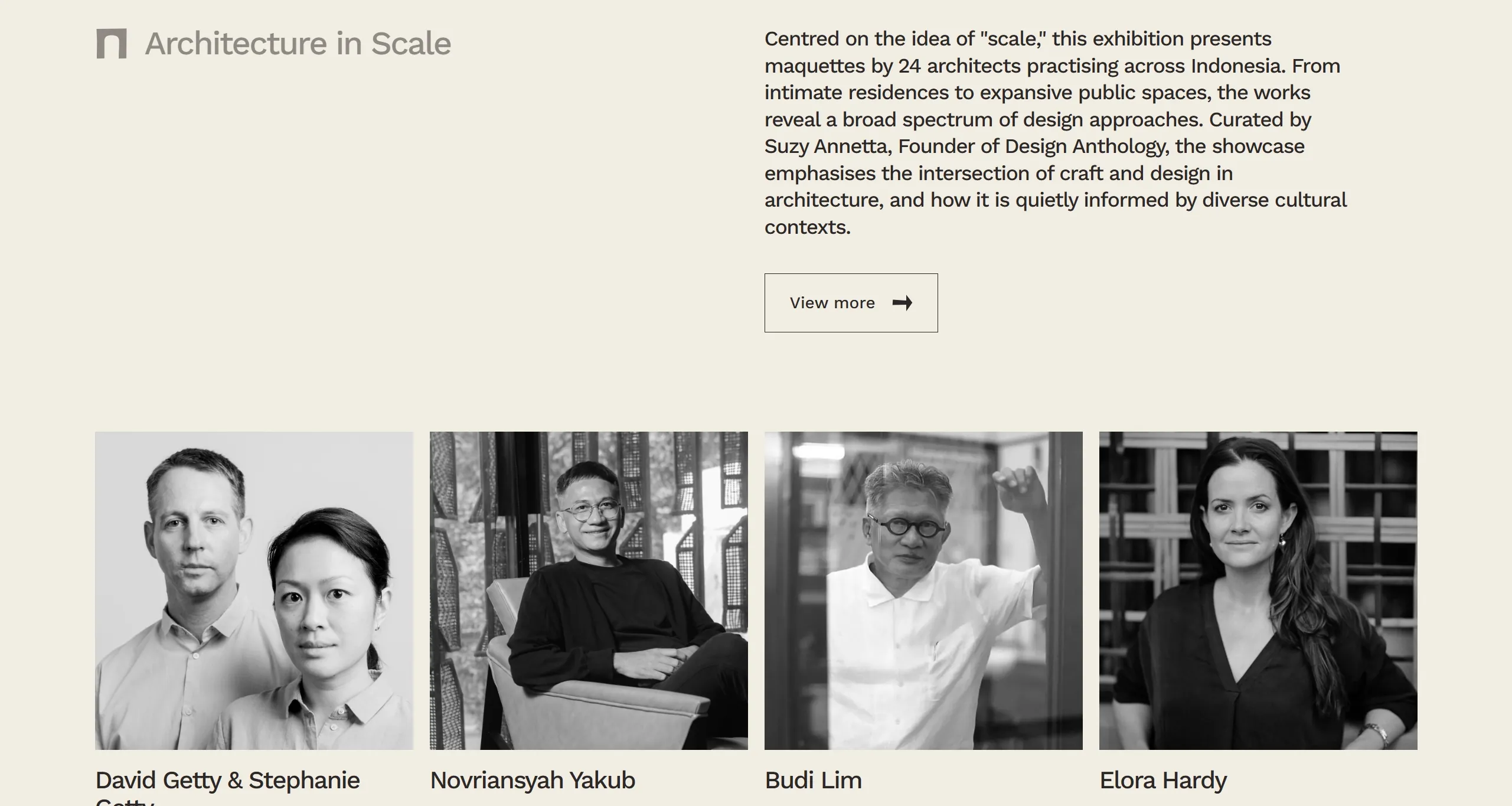Click the Novriansyah Yakub name label

tap(533, 781)
